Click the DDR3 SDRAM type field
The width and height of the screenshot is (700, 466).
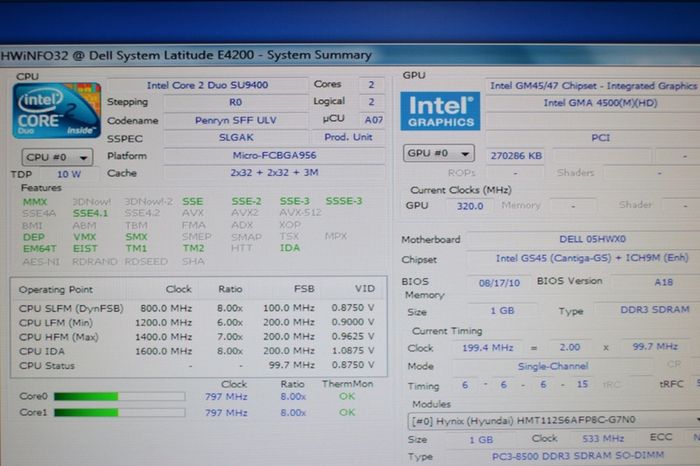(x=647, y=310)
